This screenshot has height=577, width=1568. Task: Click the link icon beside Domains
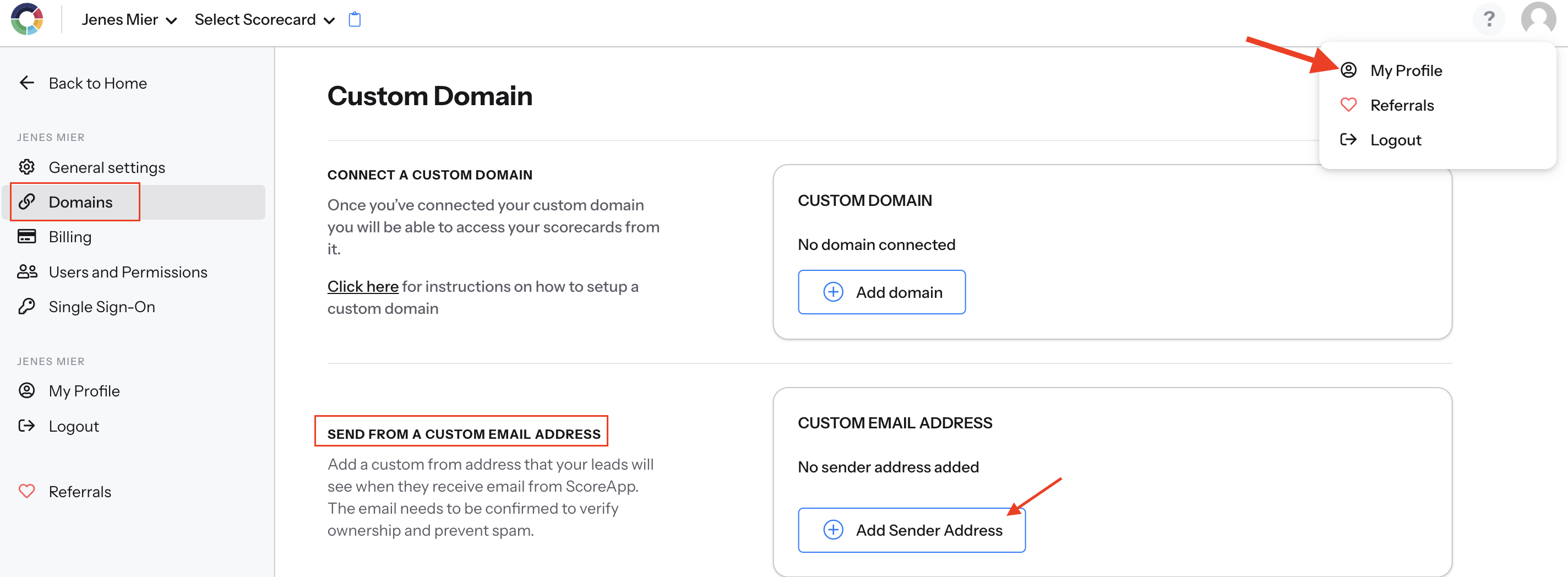click(27, 202)
